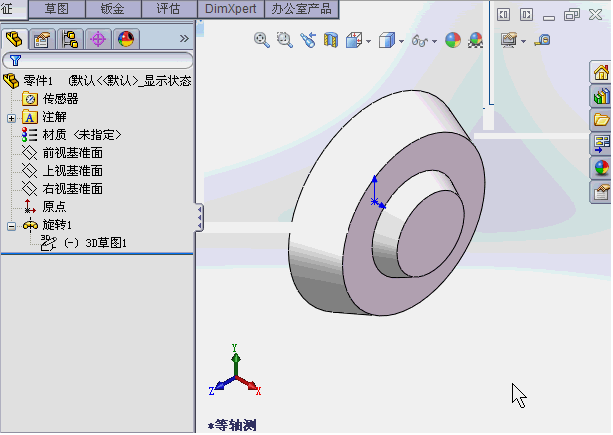Switch to the PropertyManager tab
613x435 pixels.
tap(42, 39)
